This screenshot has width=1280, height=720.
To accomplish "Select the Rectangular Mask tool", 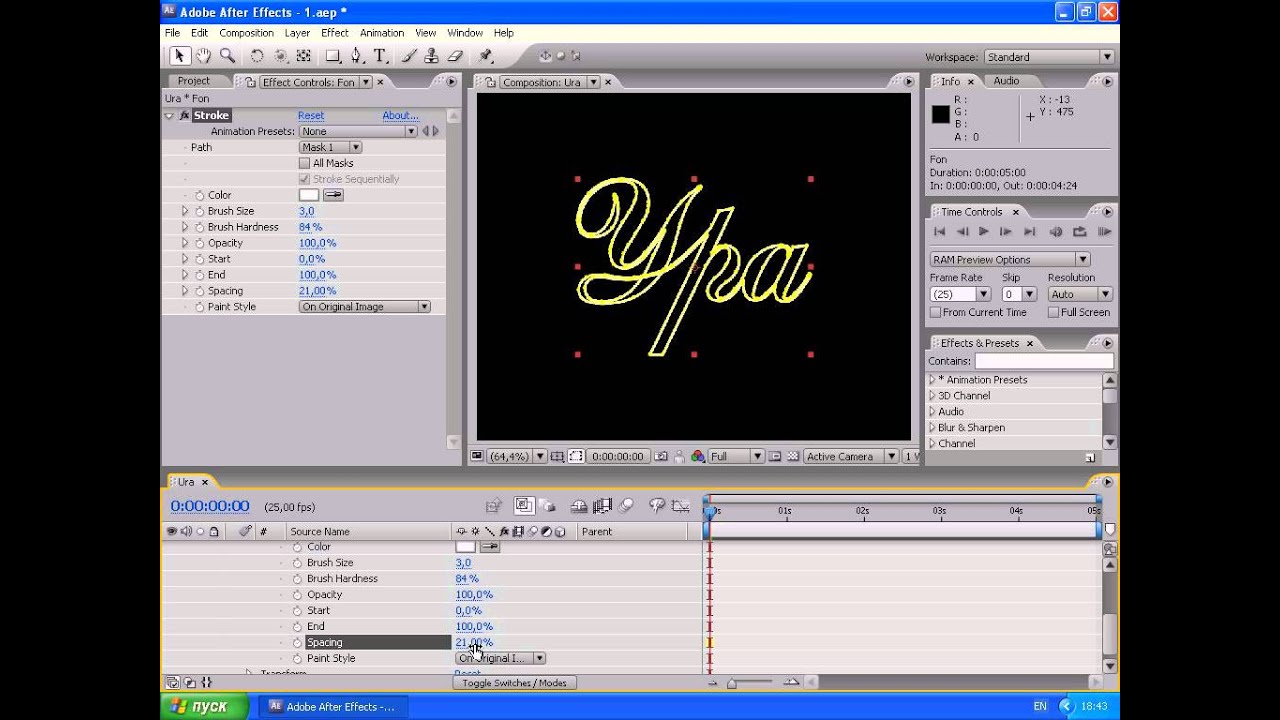I will pos(333,56).
